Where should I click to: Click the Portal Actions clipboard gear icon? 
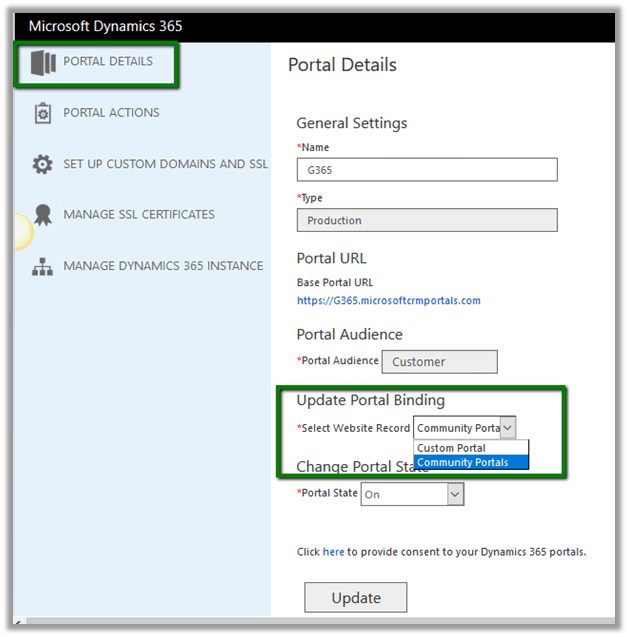43,113
